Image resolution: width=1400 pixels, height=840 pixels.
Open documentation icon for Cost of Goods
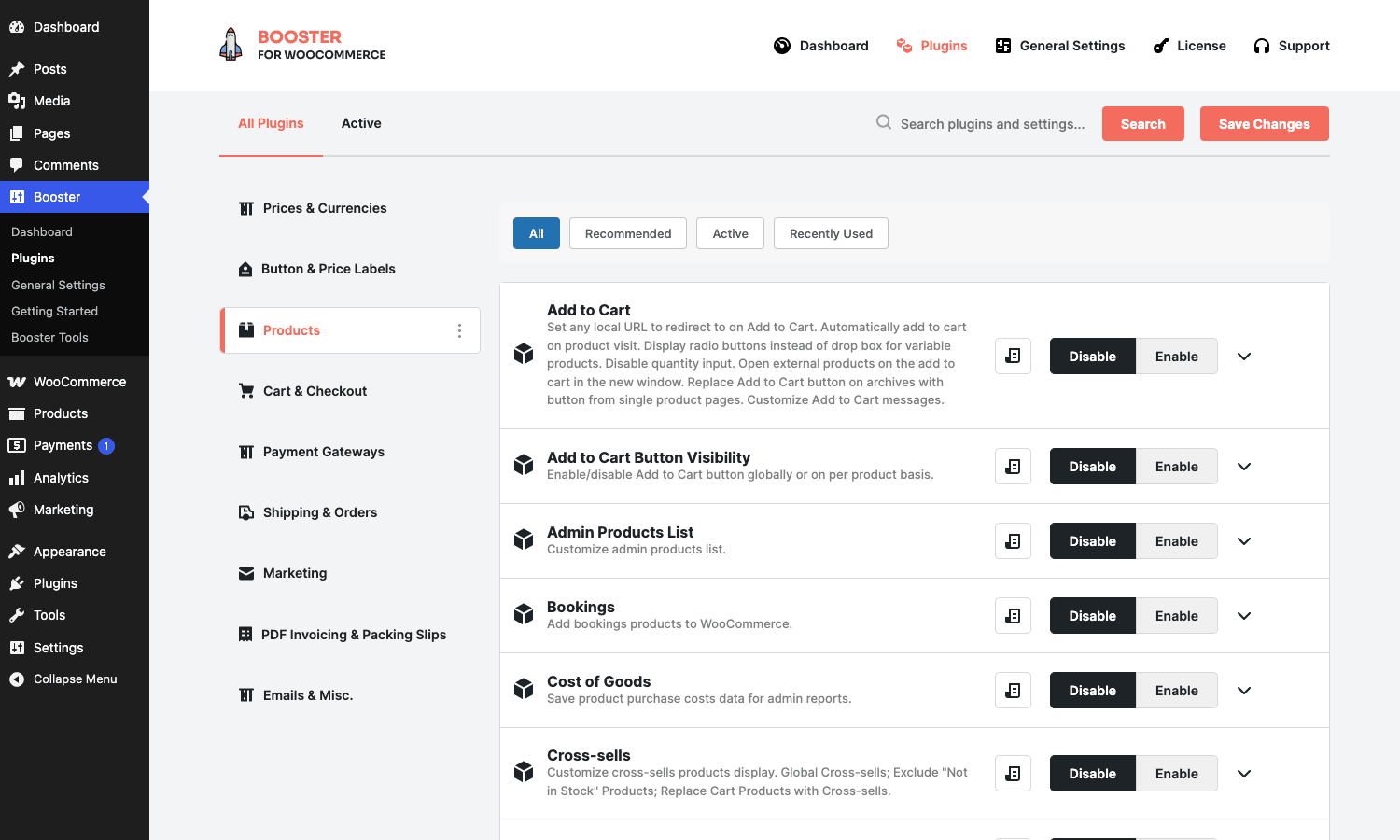[x=1013, y=690]
